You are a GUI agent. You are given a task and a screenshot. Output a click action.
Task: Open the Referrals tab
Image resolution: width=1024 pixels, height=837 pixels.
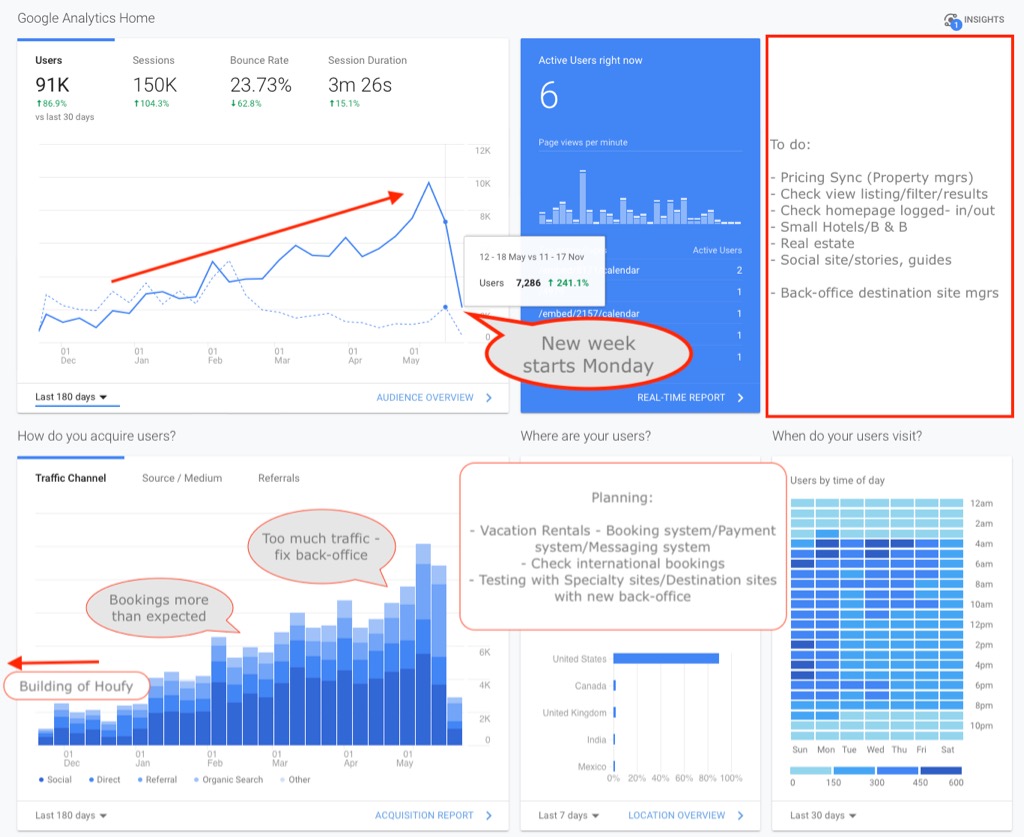tap(278, 478)
